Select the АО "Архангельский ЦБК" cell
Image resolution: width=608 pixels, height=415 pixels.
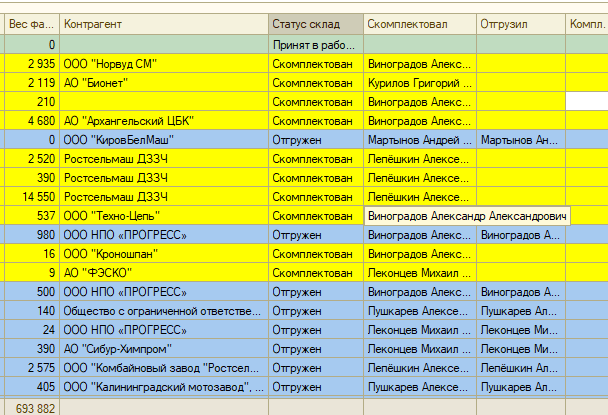point(164,121)
